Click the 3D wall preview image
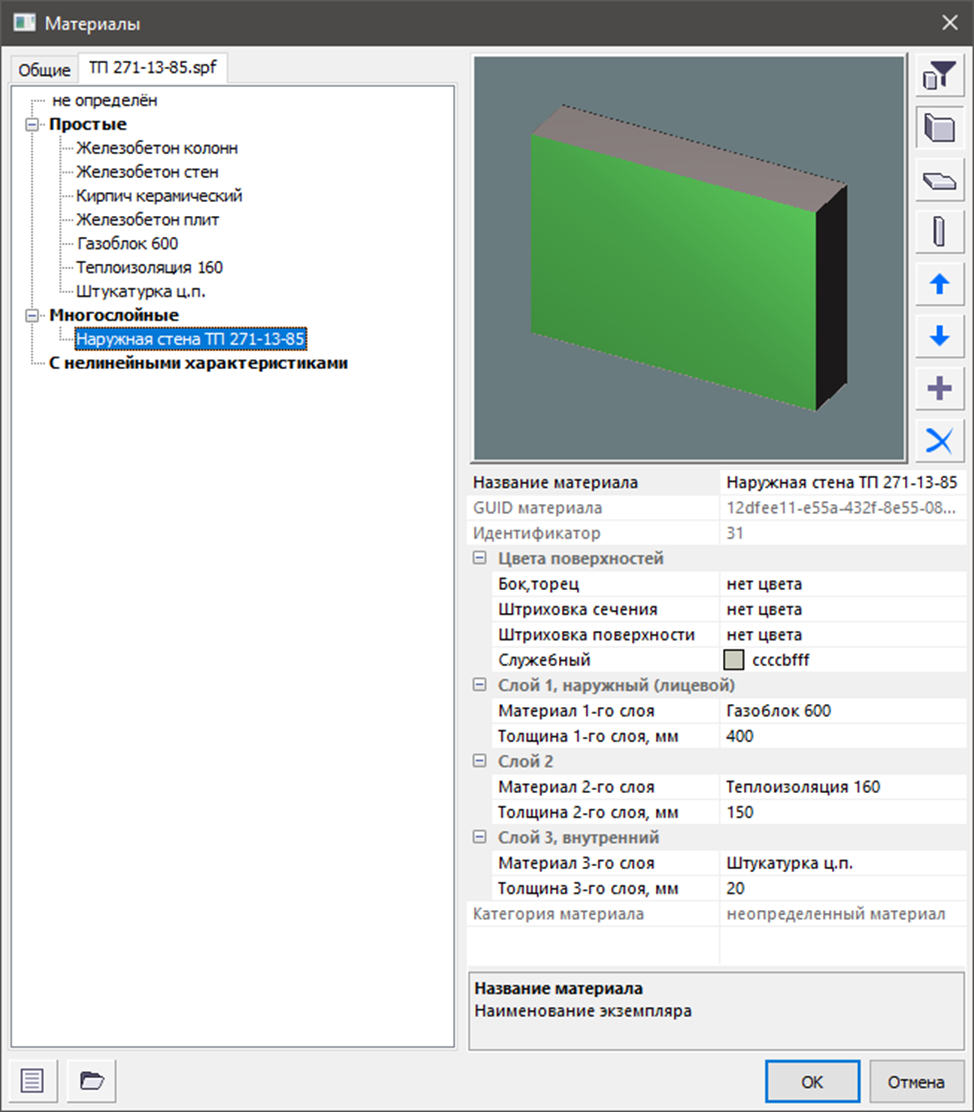Viewport: 974px width, 1112px height. click(690, 259)
